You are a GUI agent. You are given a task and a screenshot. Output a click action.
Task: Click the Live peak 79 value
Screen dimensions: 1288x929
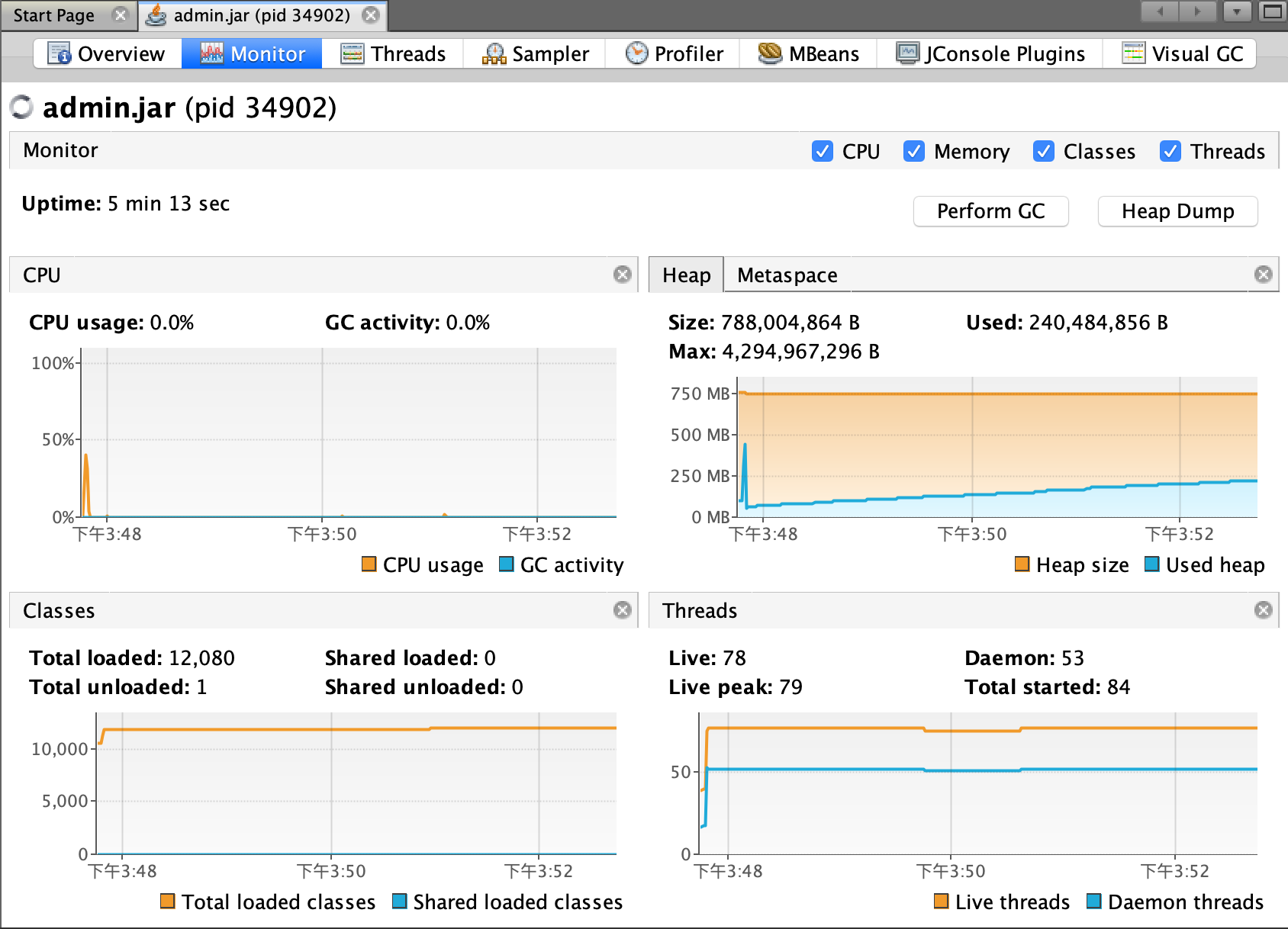(x=791, y=687)
